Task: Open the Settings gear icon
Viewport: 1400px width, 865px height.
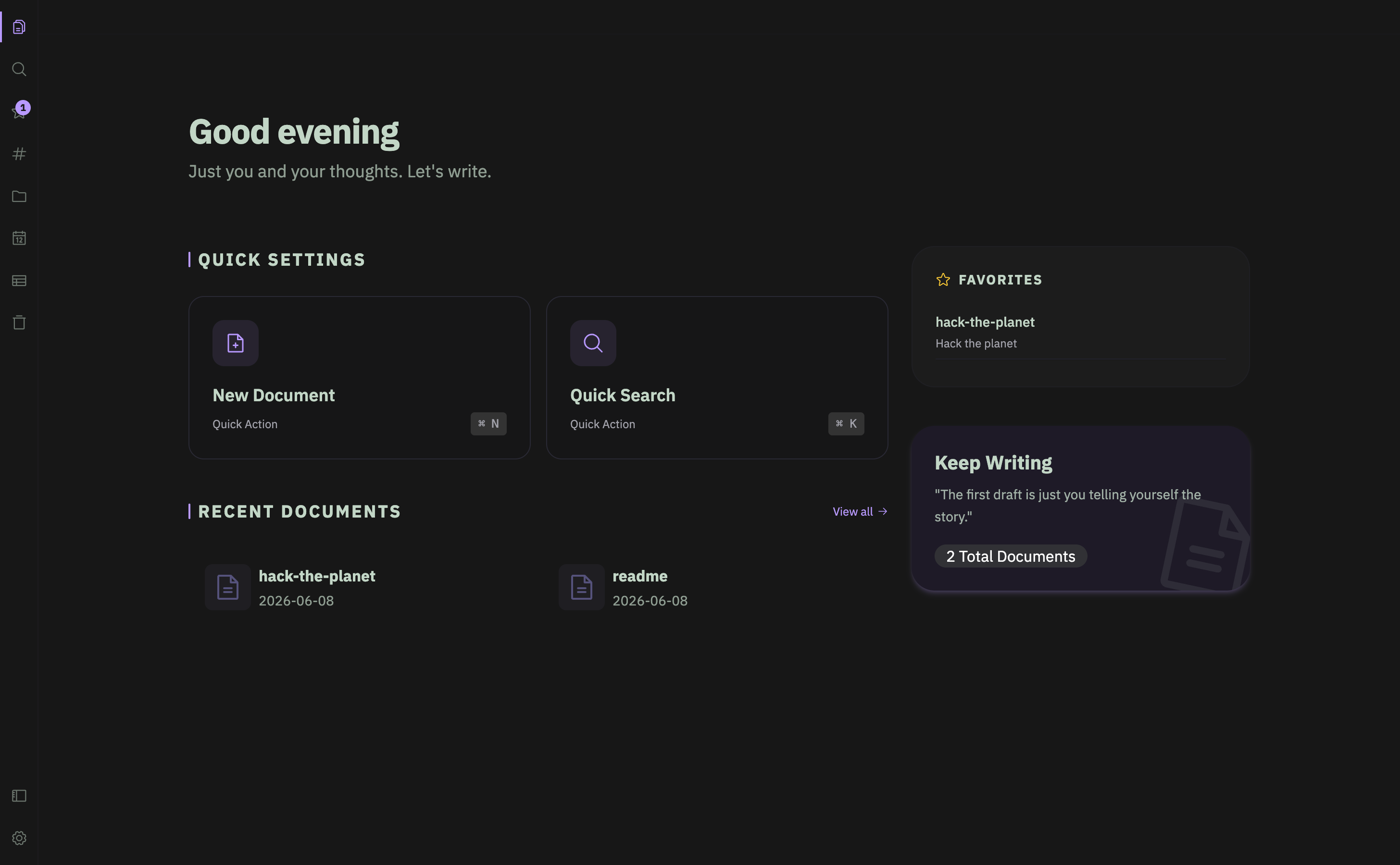Action: pyautogui.click(x=19, y=838)
